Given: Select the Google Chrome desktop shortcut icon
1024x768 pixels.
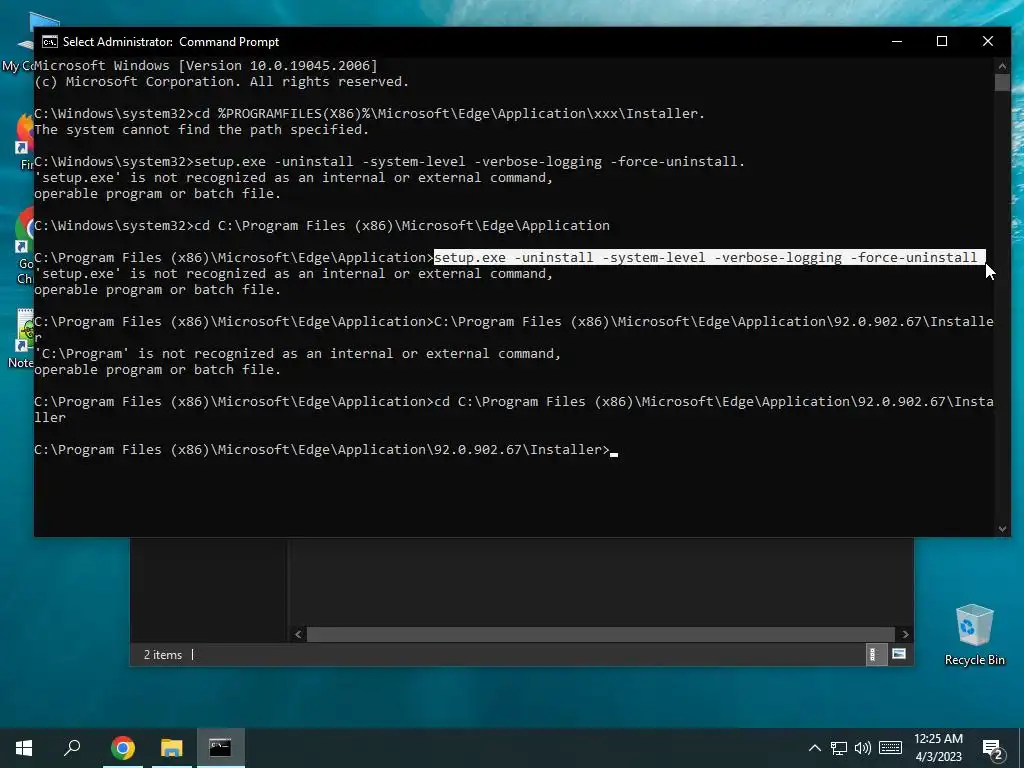Looking at the screenshot, I should click(x=25, y=246).
